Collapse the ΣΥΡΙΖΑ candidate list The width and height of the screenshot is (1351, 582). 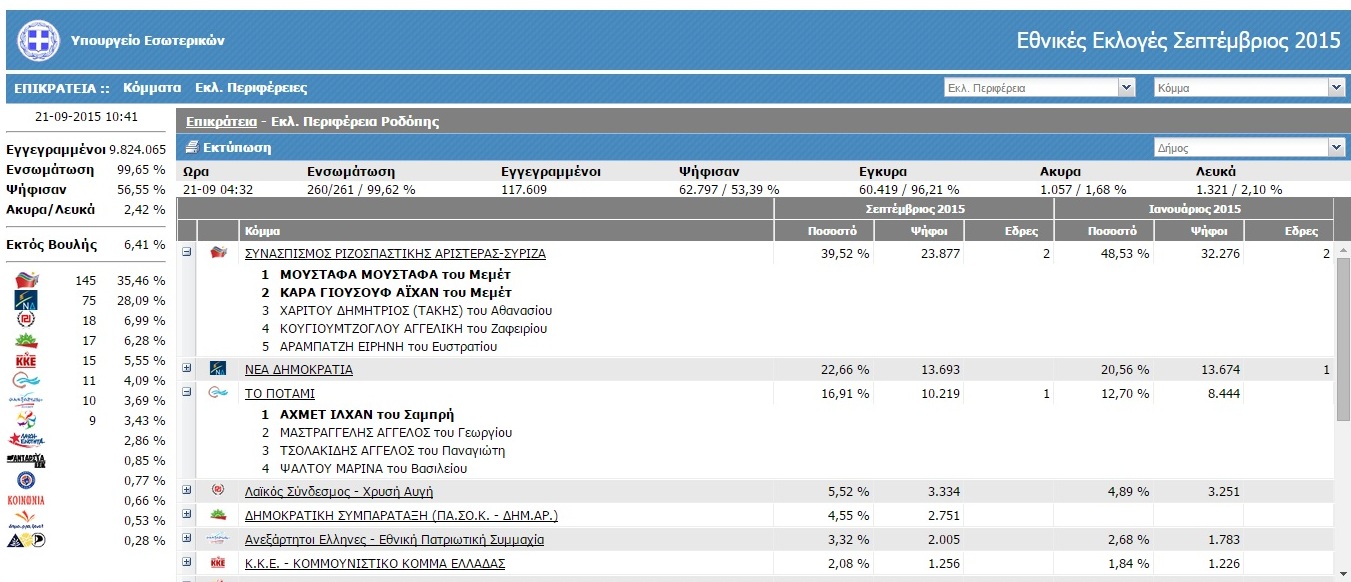pos(187,253)
